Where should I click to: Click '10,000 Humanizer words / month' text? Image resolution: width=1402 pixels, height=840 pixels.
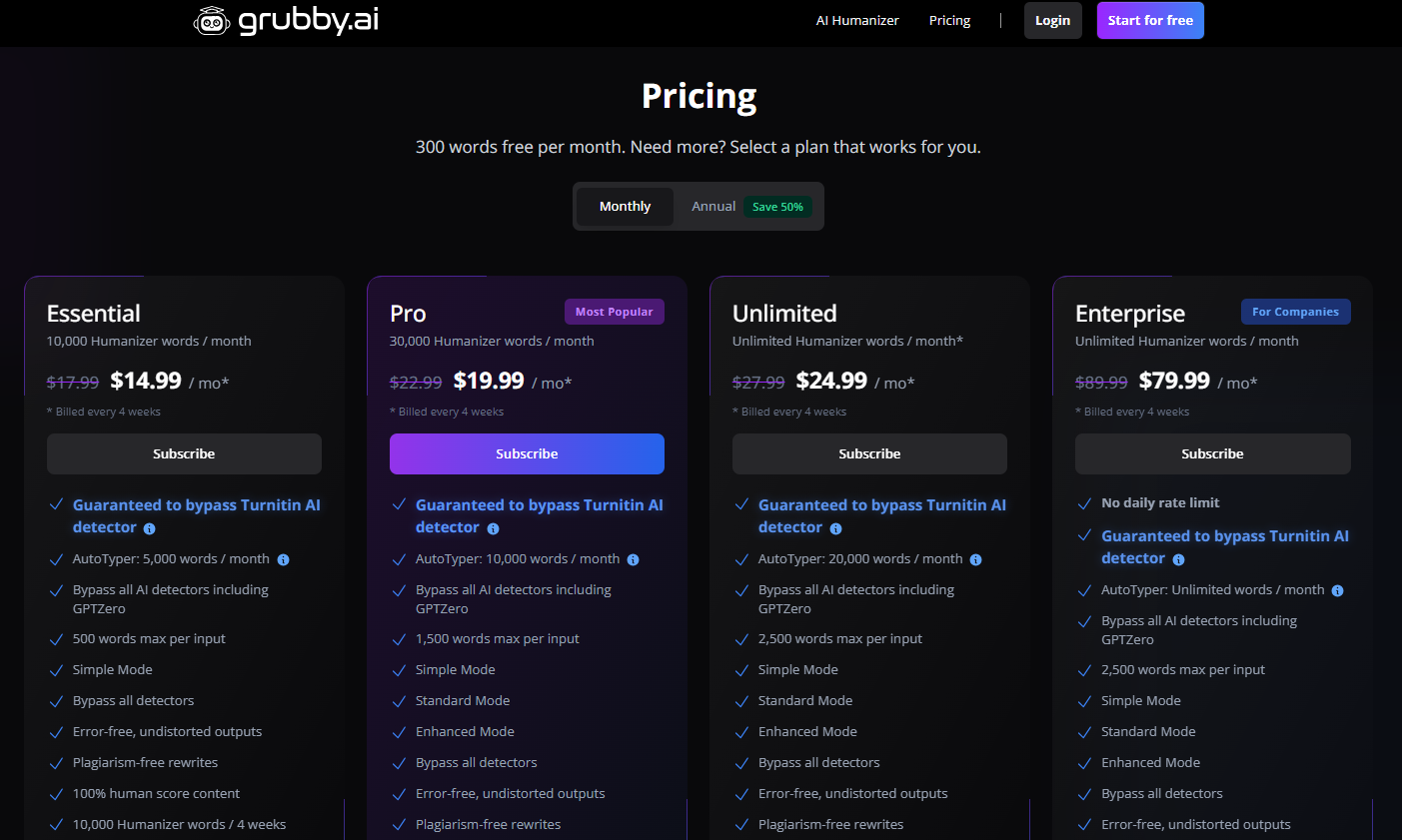(149, 342)
